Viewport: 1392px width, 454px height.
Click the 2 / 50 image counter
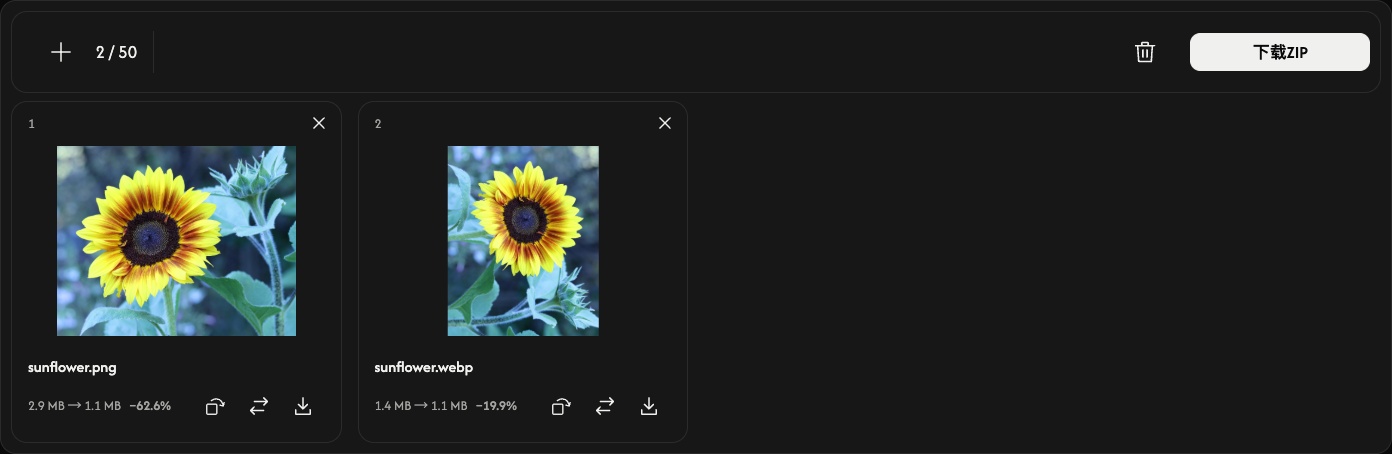(x=116, y=52)
